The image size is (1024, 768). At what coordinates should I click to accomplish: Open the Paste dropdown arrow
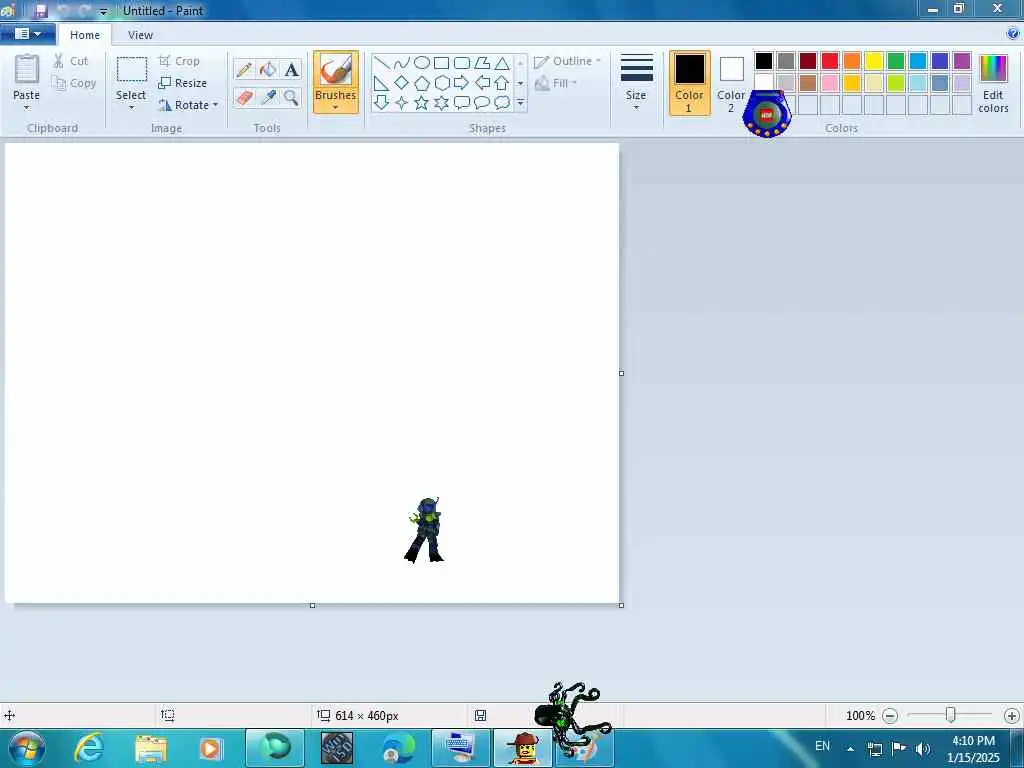coord(26,108)
